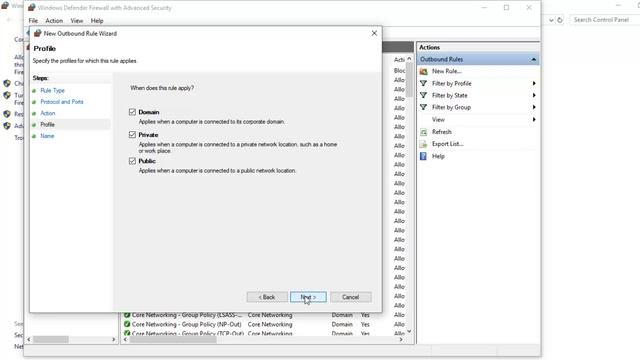This screenshot has height=360, width=640.
Task: Click scroll down arrow of rules list
Action: 409,331
